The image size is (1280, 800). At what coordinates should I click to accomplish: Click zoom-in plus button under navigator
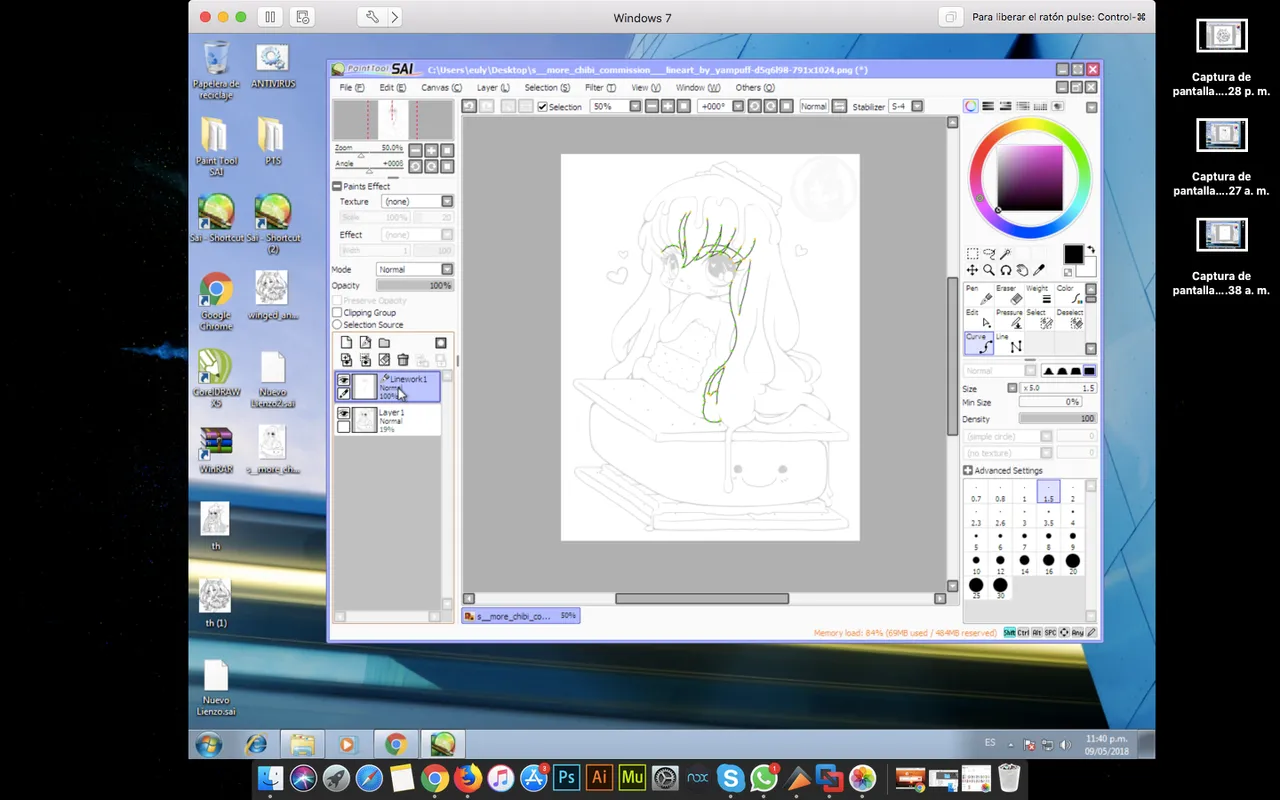pos(431,150)
